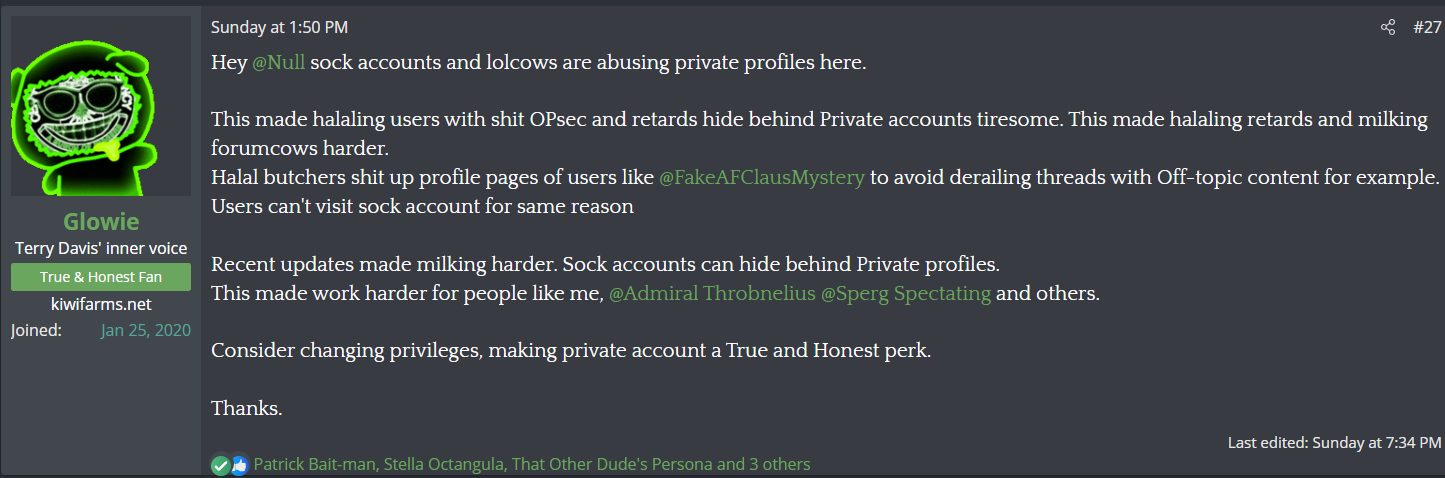Visit the @Sperg Spectating profile mention

click(x=906, y=294)
